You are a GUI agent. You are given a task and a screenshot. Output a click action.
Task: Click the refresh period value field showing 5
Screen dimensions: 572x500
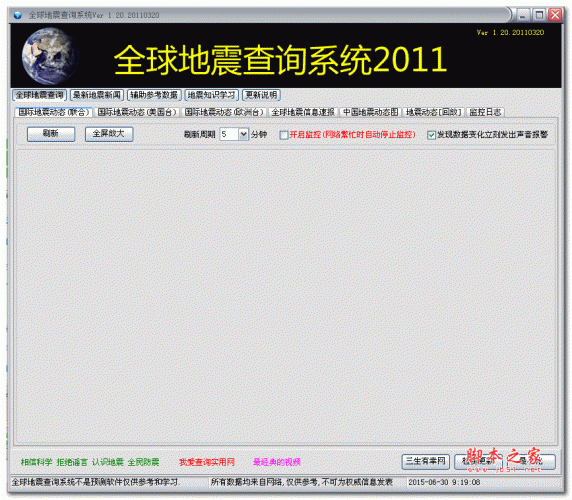229,134
